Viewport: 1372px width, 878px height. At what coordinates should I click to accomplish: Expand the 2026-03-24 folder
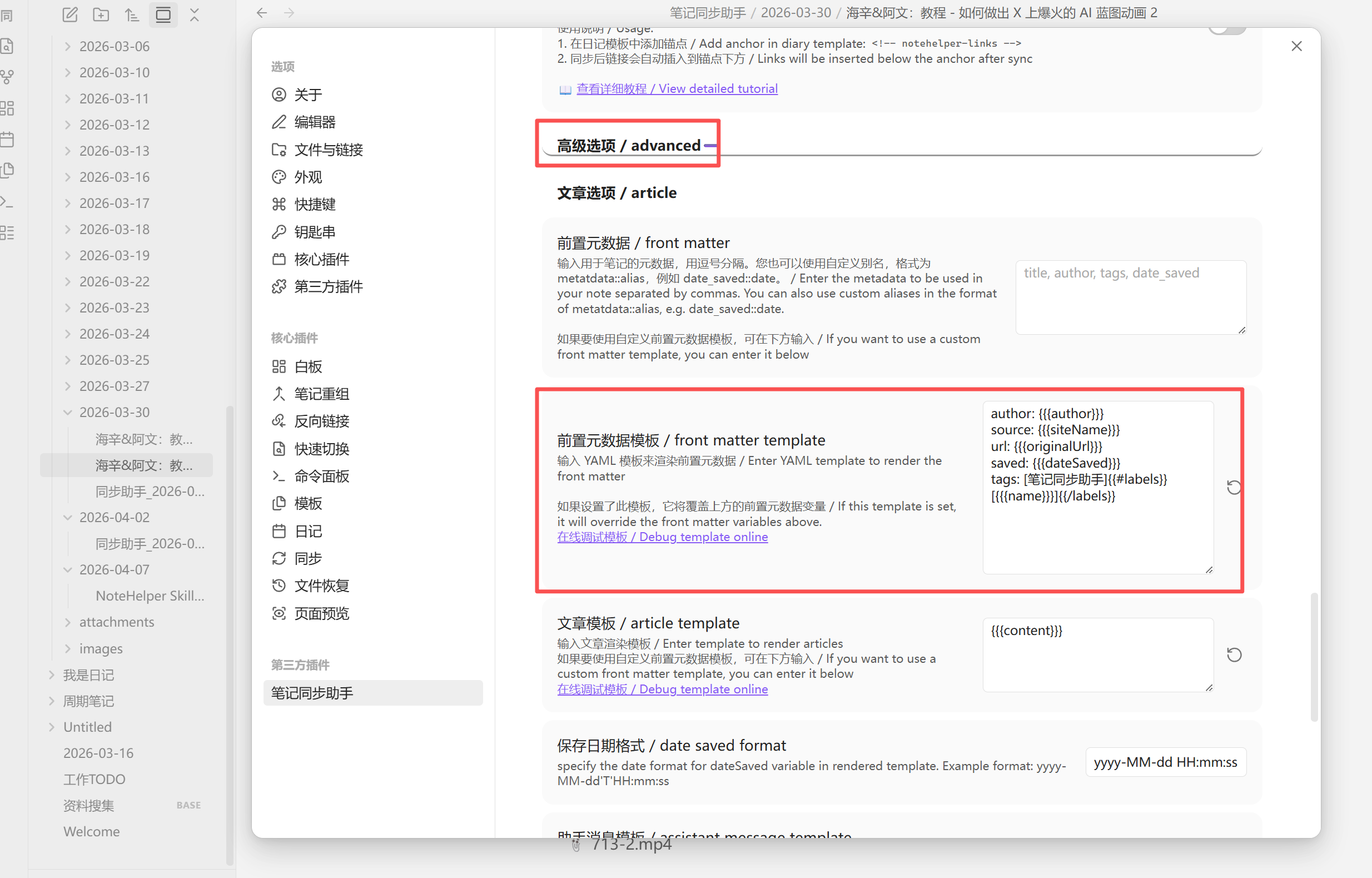coord(68,334)
